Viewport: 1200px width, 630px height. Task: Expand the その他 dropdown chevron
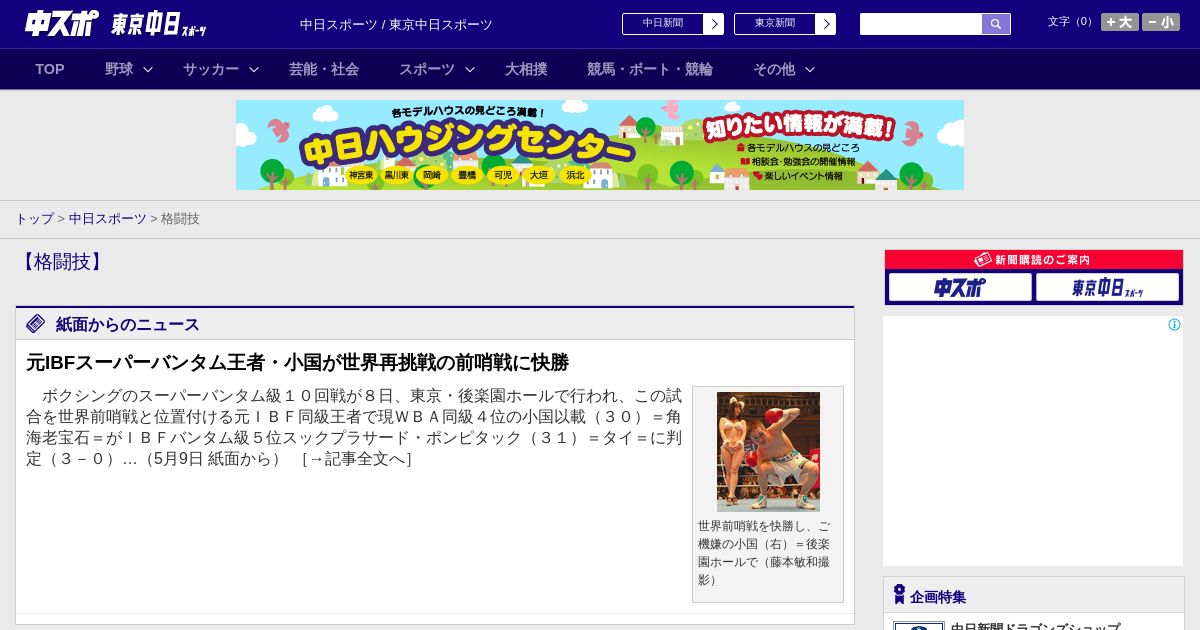click(x=810, y=69)
